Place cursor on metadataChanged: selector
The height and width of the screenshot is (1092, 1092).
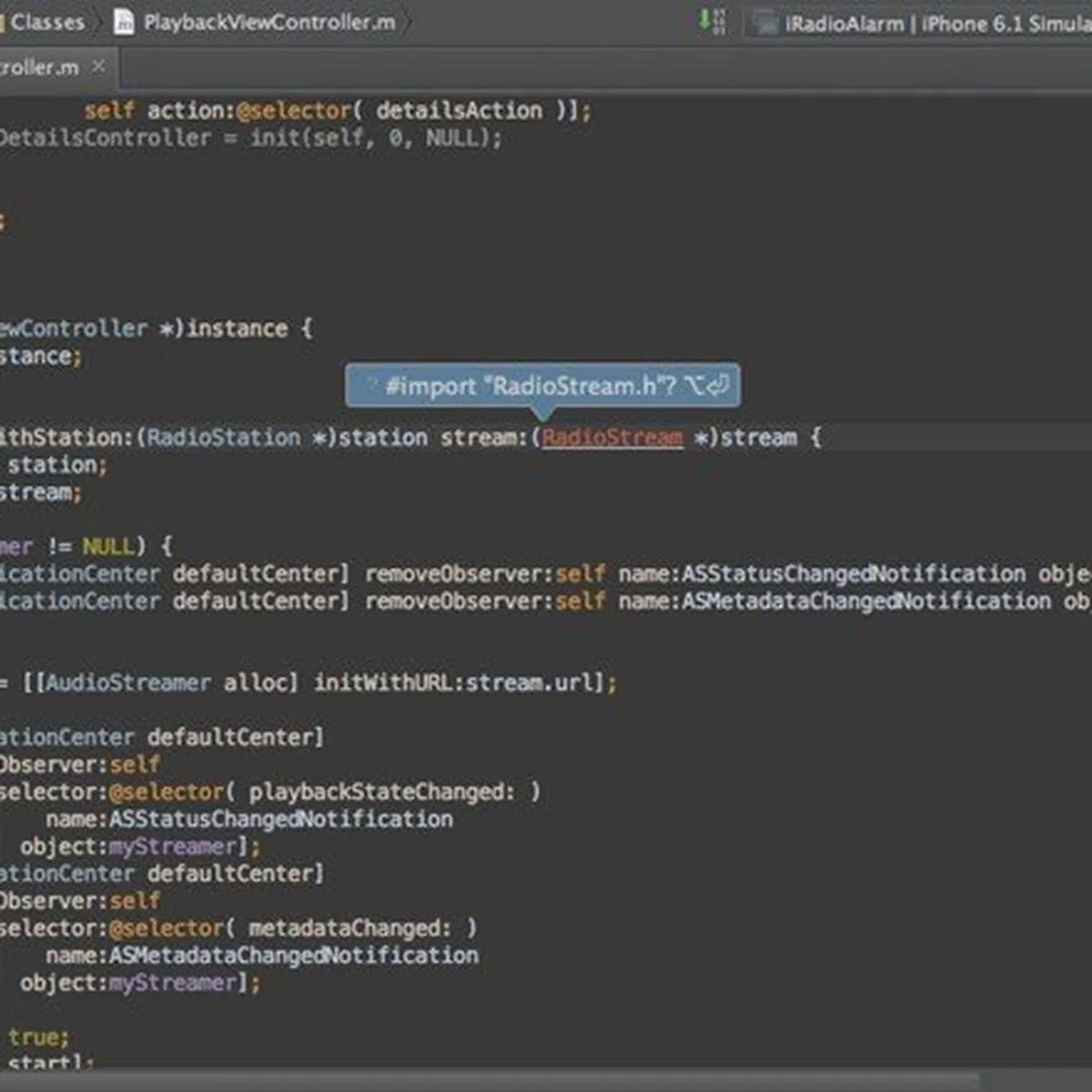[x=349, y=928]
